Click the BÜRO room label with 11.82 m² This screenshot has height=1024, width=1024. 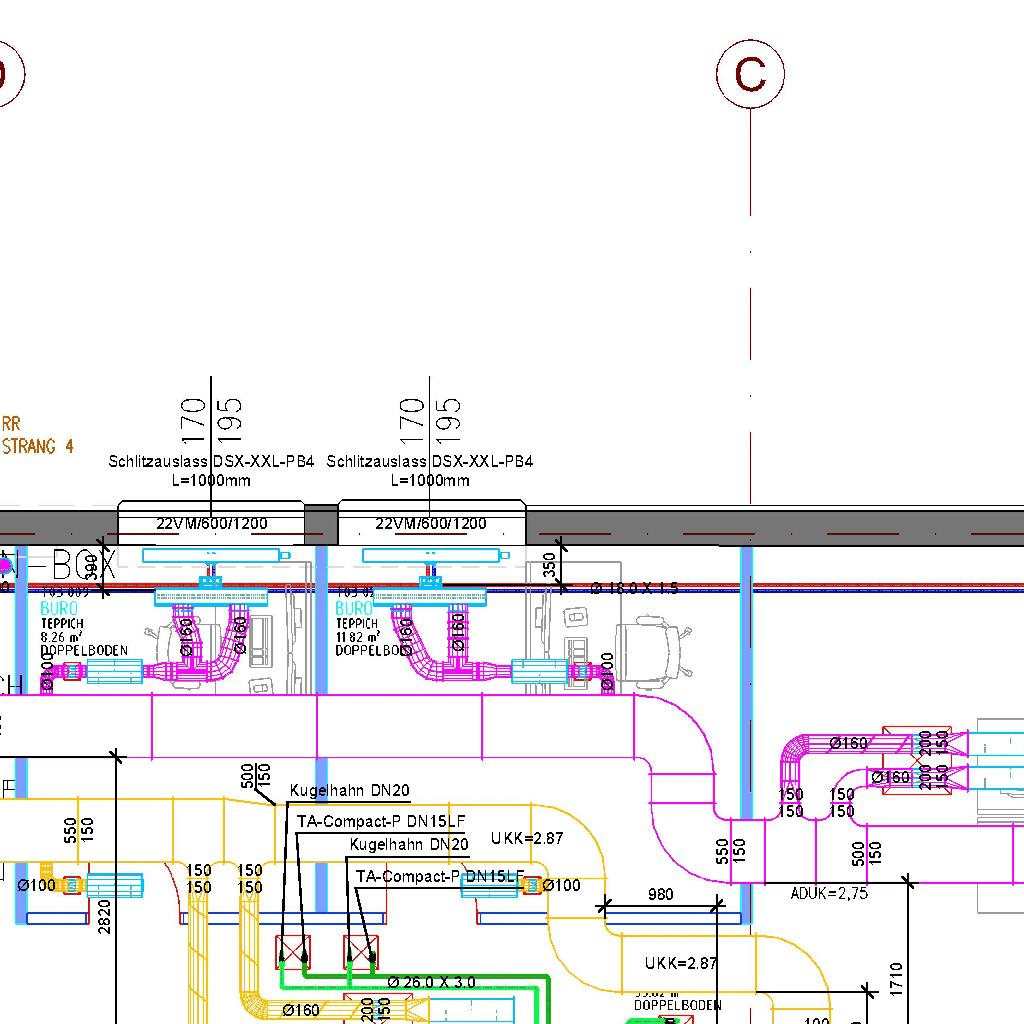tap(354, 608)
